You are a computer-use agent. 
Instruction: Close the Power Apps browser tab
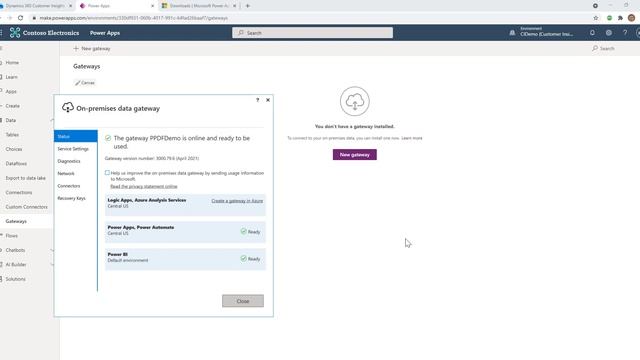point(153,6)
